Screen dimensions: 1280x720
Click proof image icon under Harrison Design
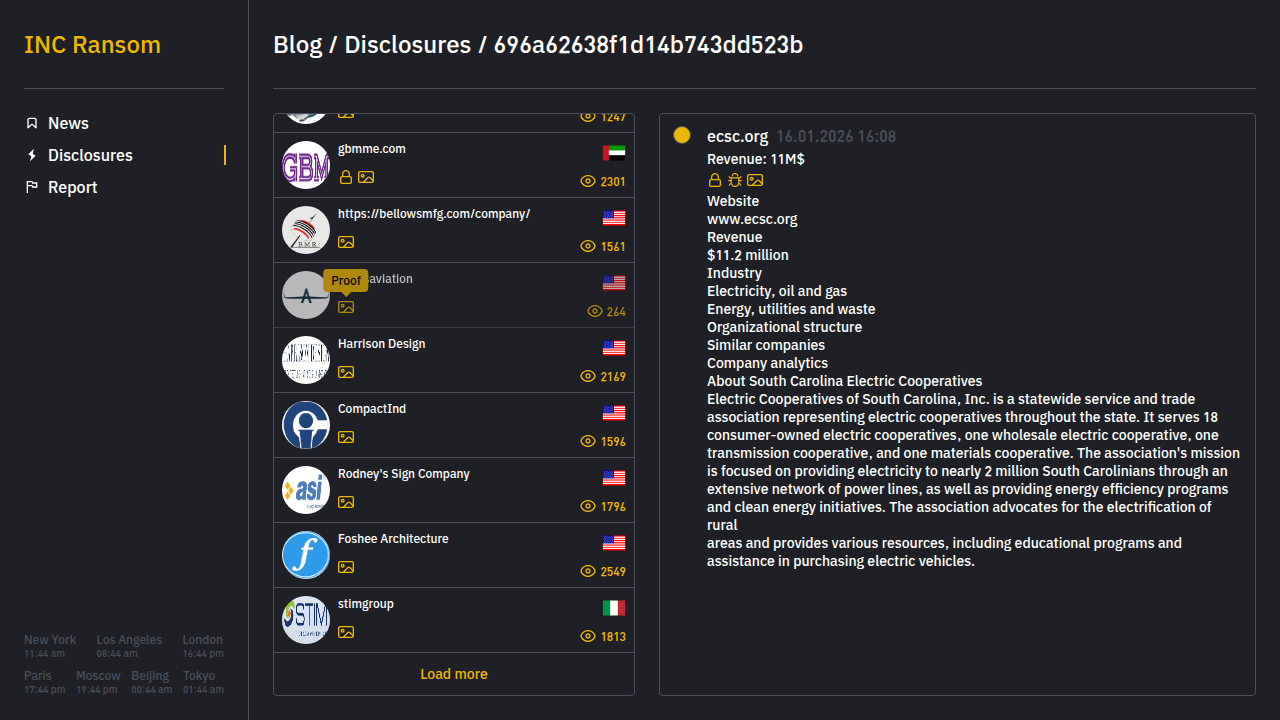click(346, 372)
